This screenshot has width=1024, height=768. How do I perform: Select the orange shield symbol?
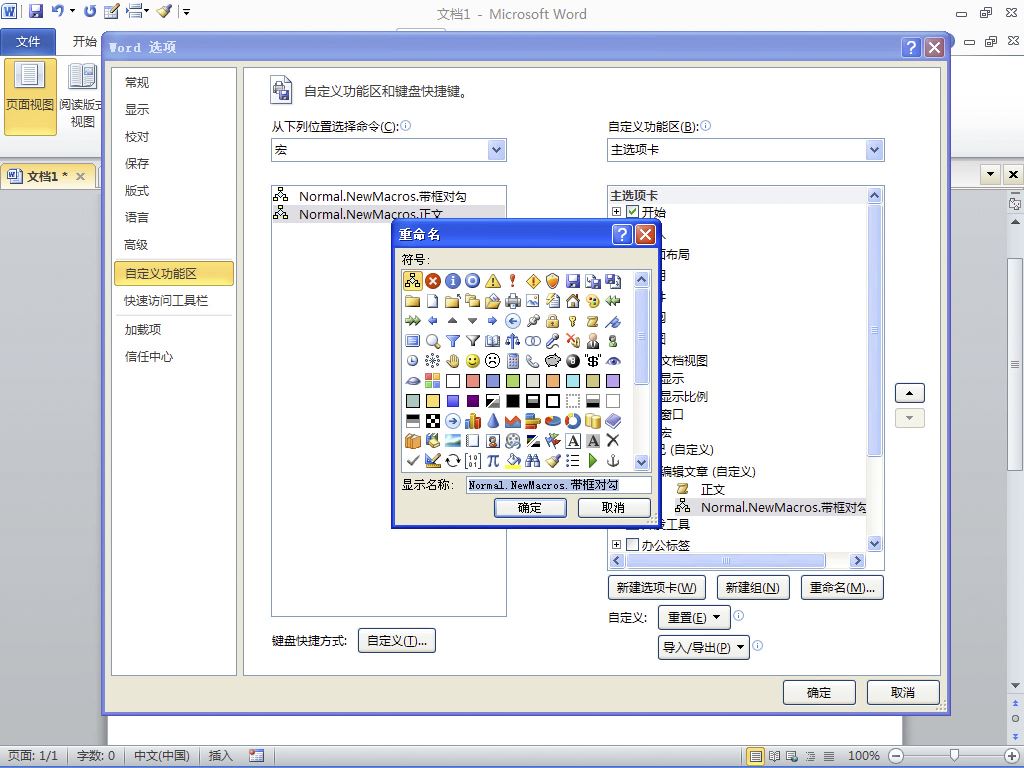(552, 281)
